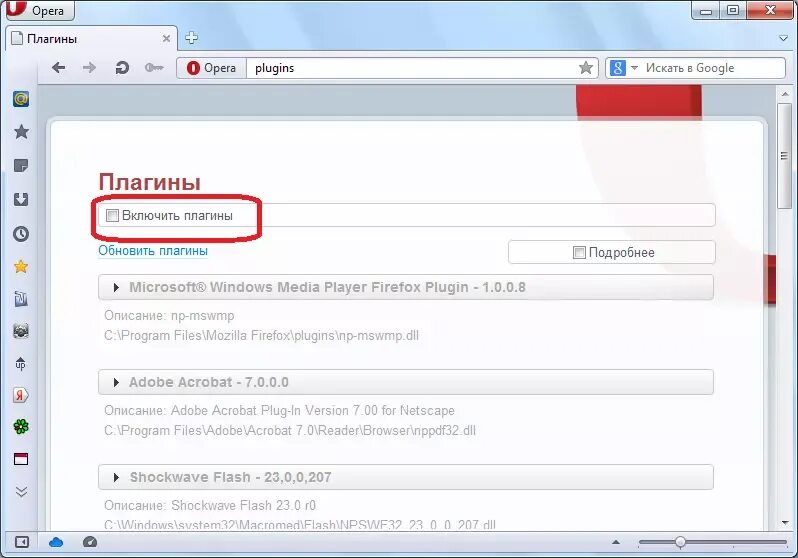798x558 pixels.
Task: Open the closed tabs dropdown arrow
Action: [783, 38]
